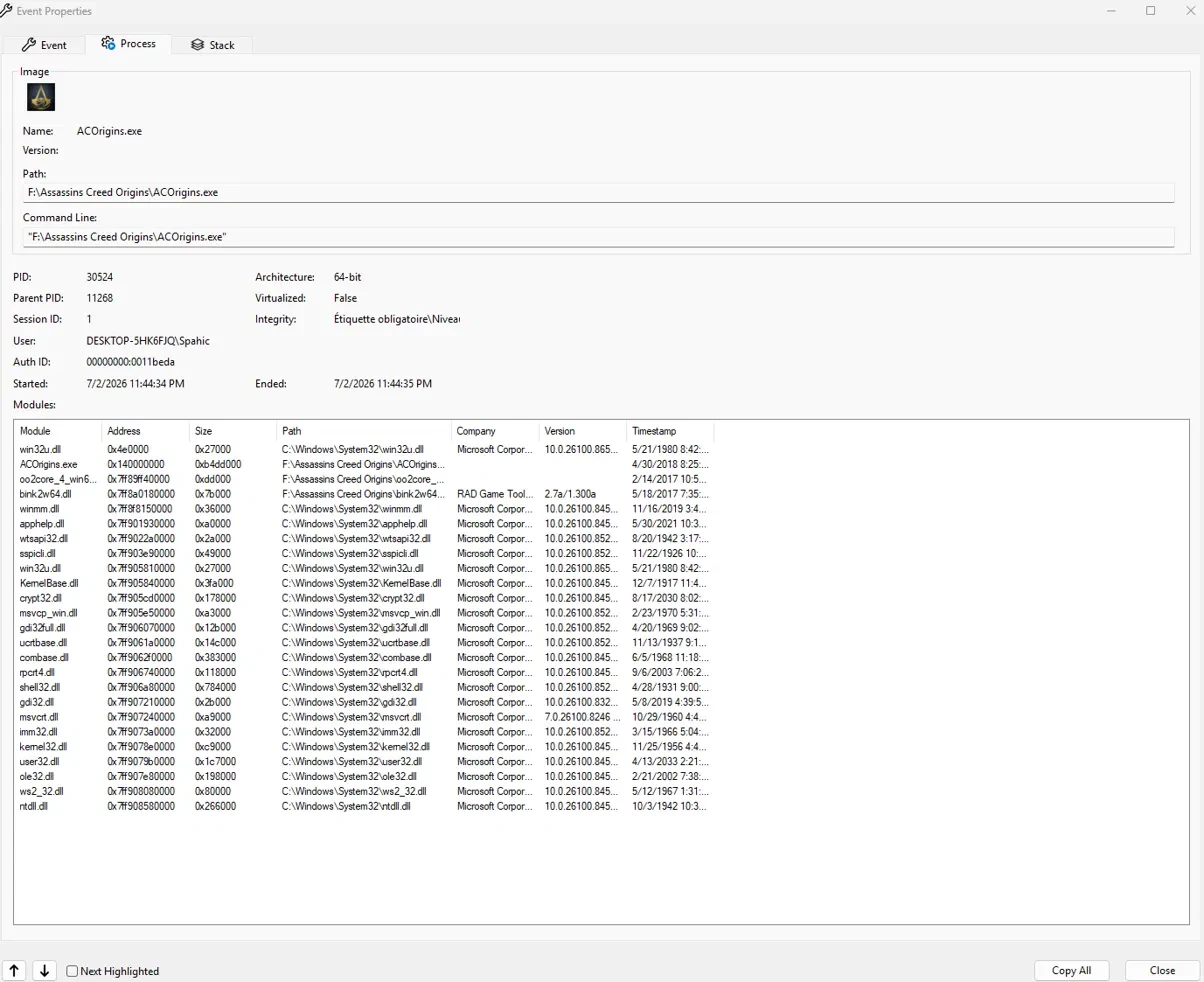This screenshot has height=982, width=1204.
Task: Click the Integrity value Étiquette obligatoire
Action: pyautogui.click(x=396, y=319)
